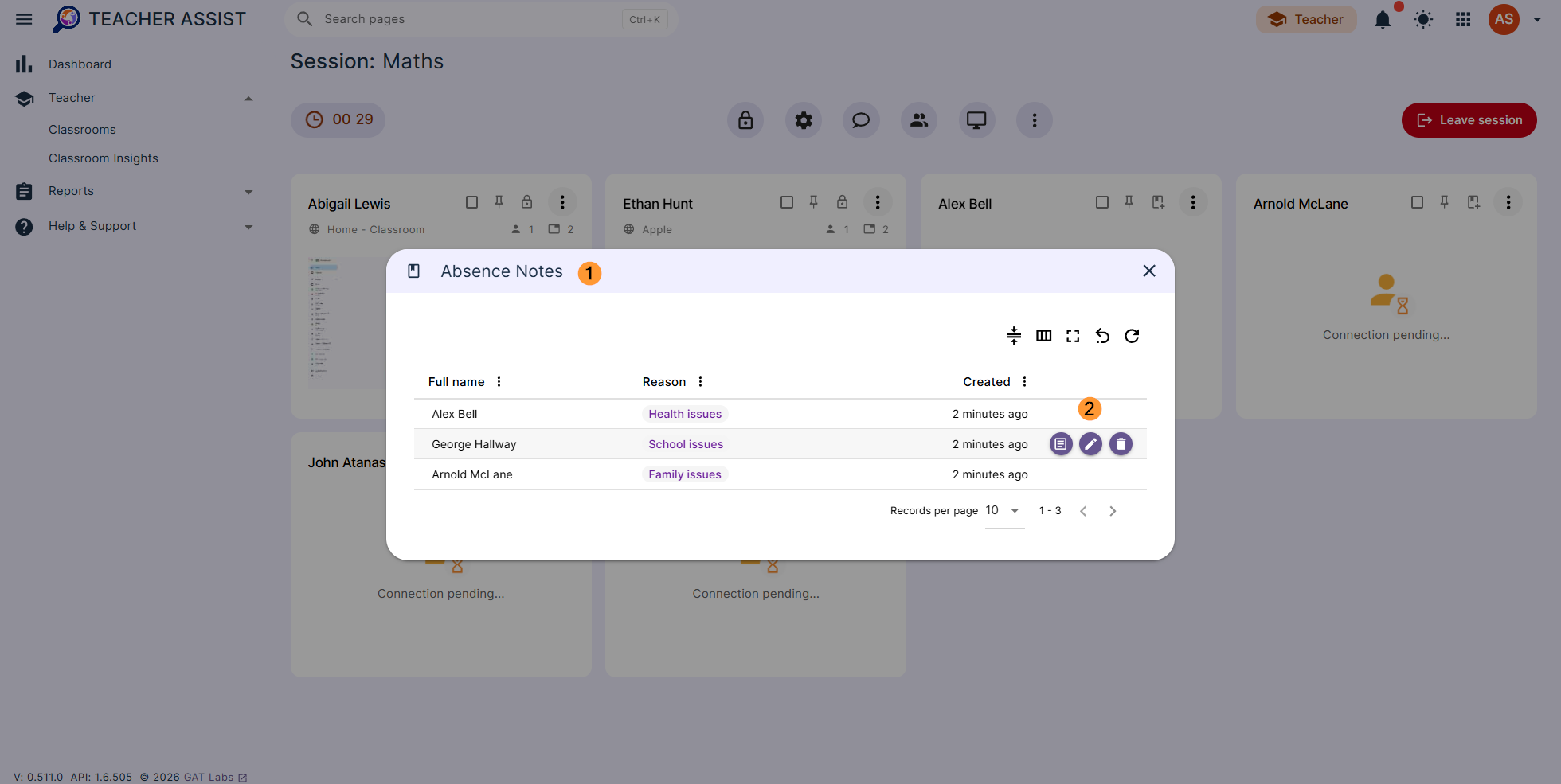
Task: Expand the Help & Support section
Action: 248,227
